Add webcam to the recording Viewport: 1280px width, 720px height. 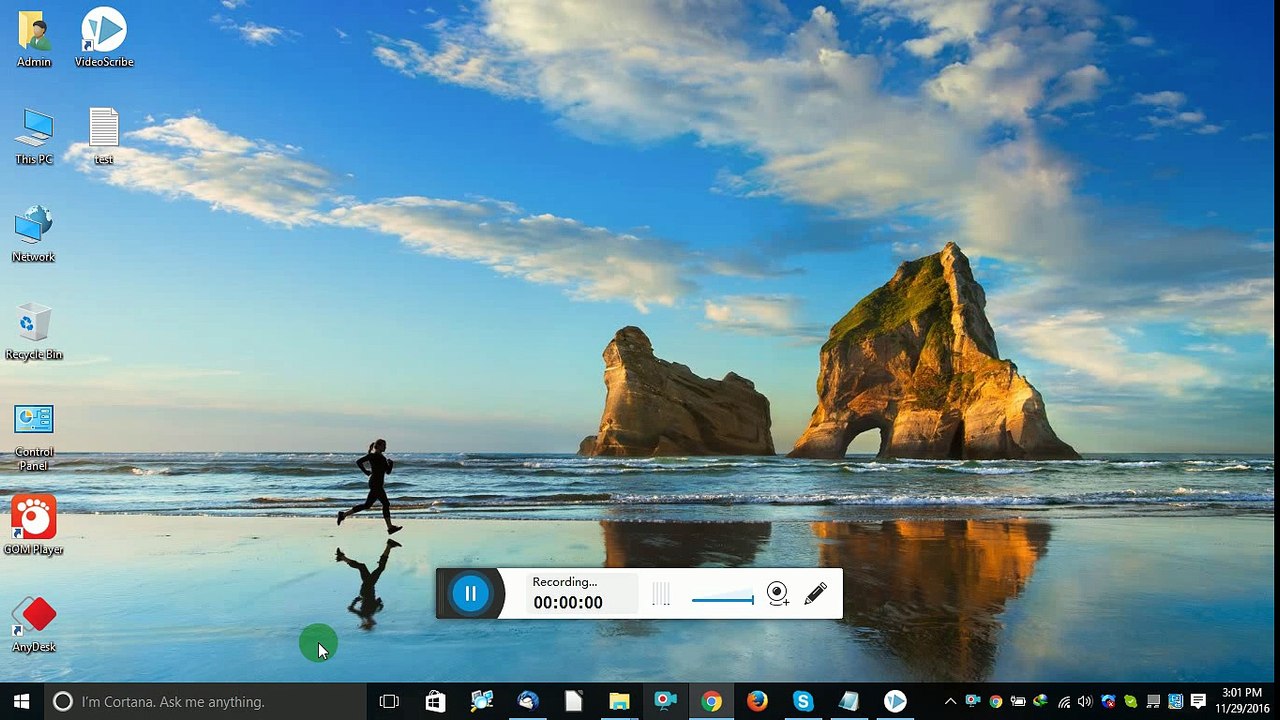pos(777,594)
